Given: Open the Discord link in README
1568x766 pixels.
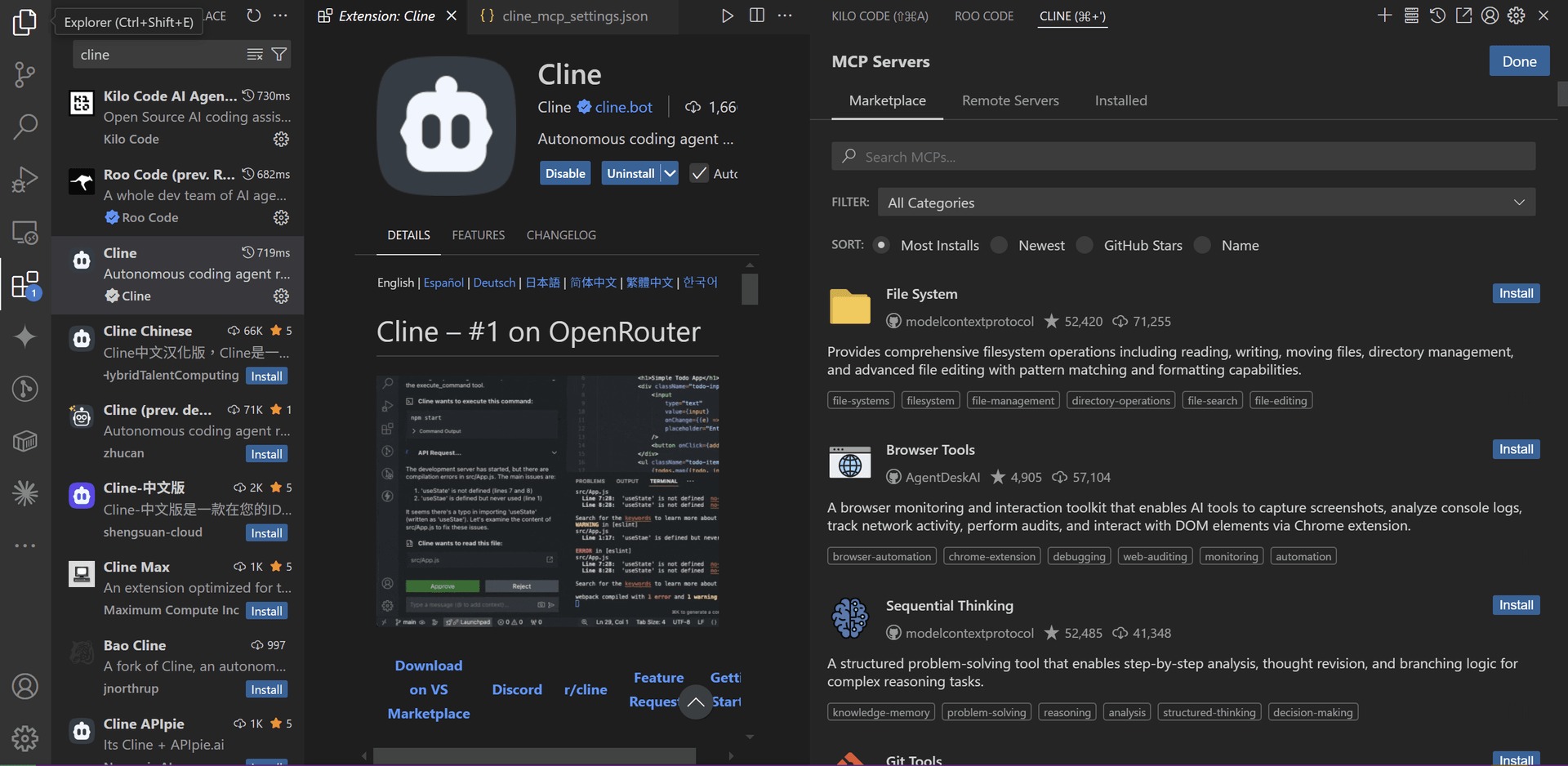Looking at the screenshot, I should coord(517,690).
